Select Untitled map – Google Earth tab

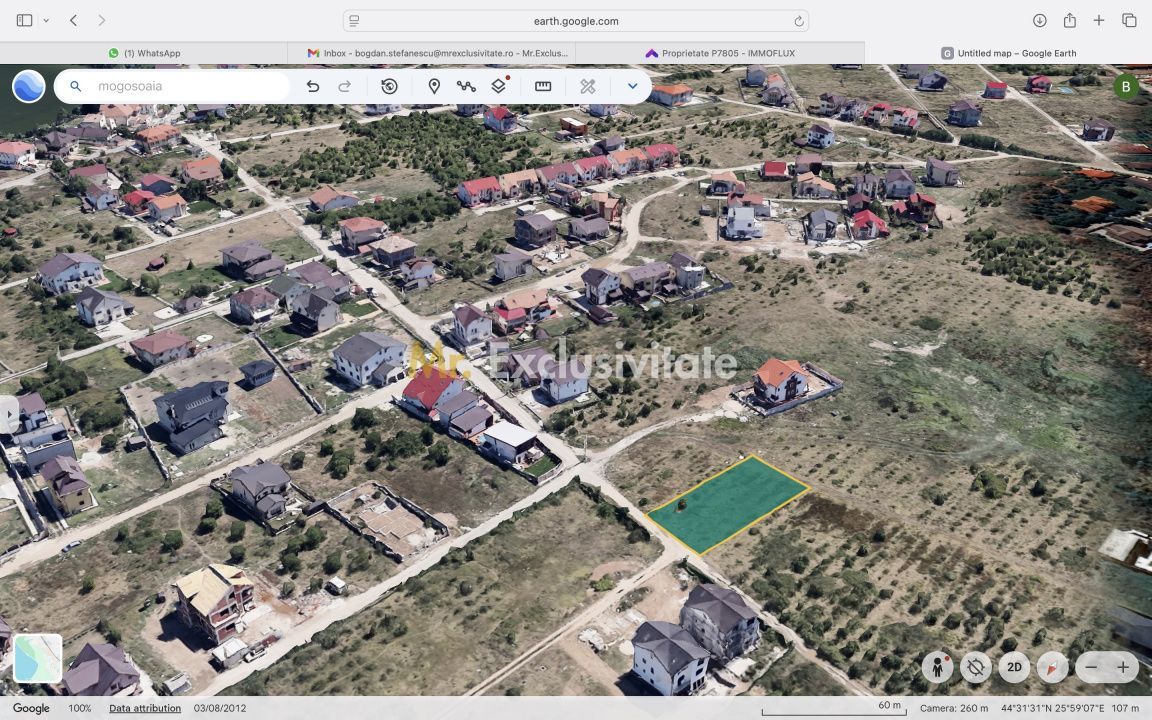[x=1008, y=53]
